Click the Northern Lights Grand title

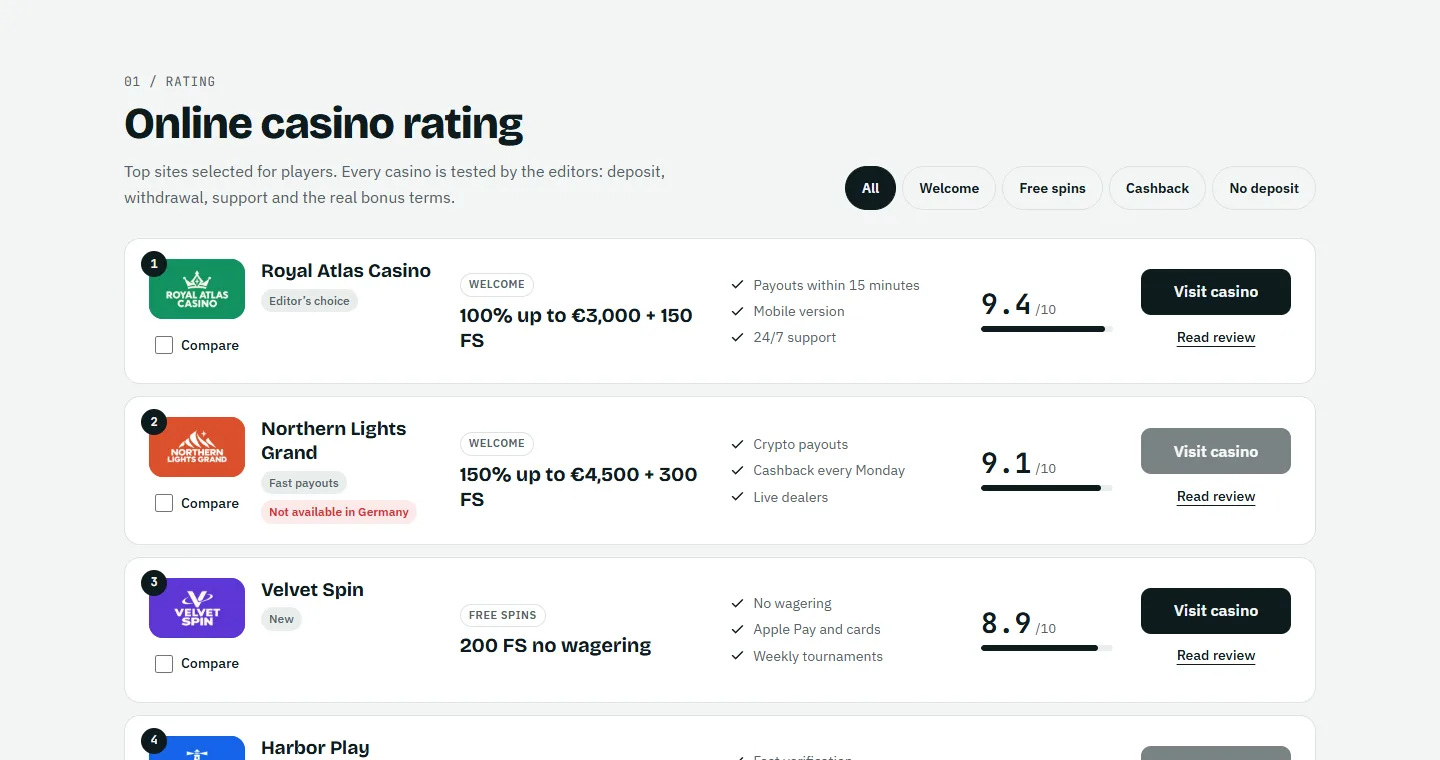pyautogui.click(x=334, y=441)
